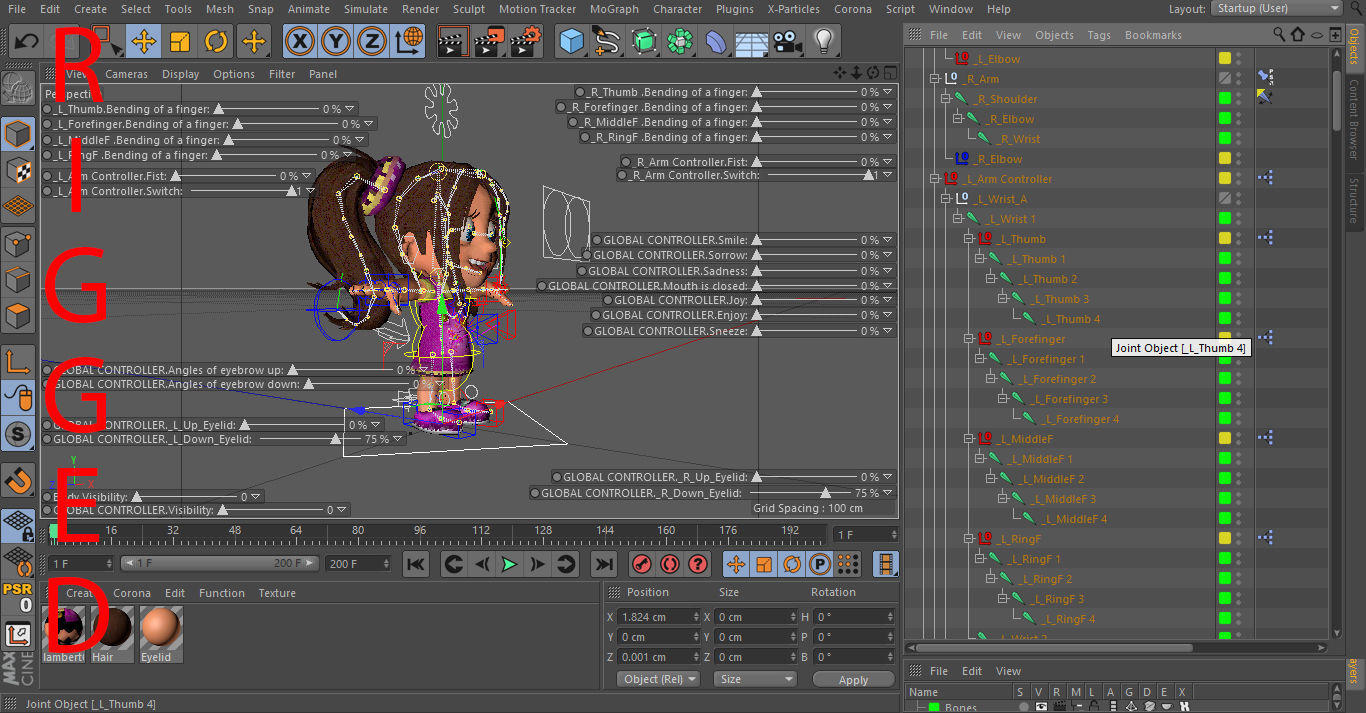Viewport: 1366px width, 713px height.
Task: Click the Bend deformer icon
Action: (x=717, y=42)
